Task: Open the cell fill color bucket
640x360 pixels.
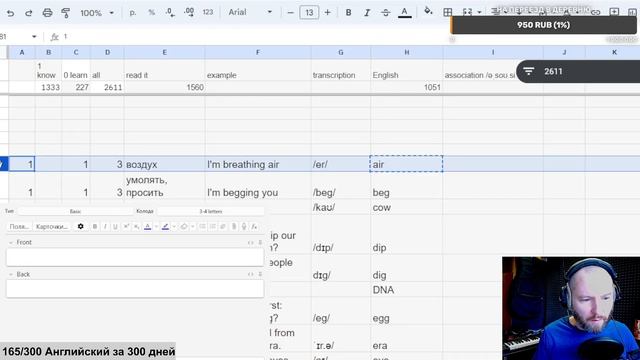Action: click(428, 11)
